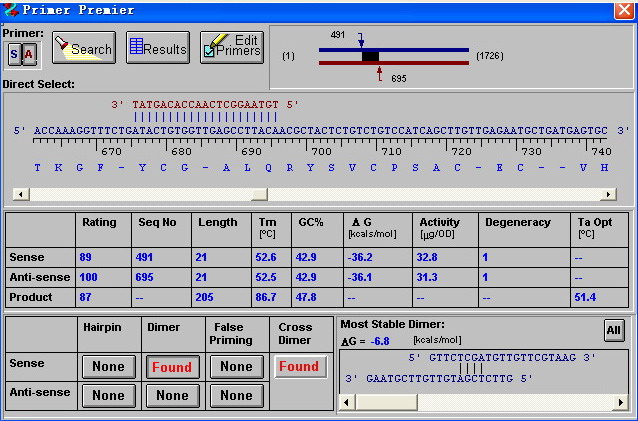
Task: Click the Anti-sense Seq No value 695
Action: (144, 277)
